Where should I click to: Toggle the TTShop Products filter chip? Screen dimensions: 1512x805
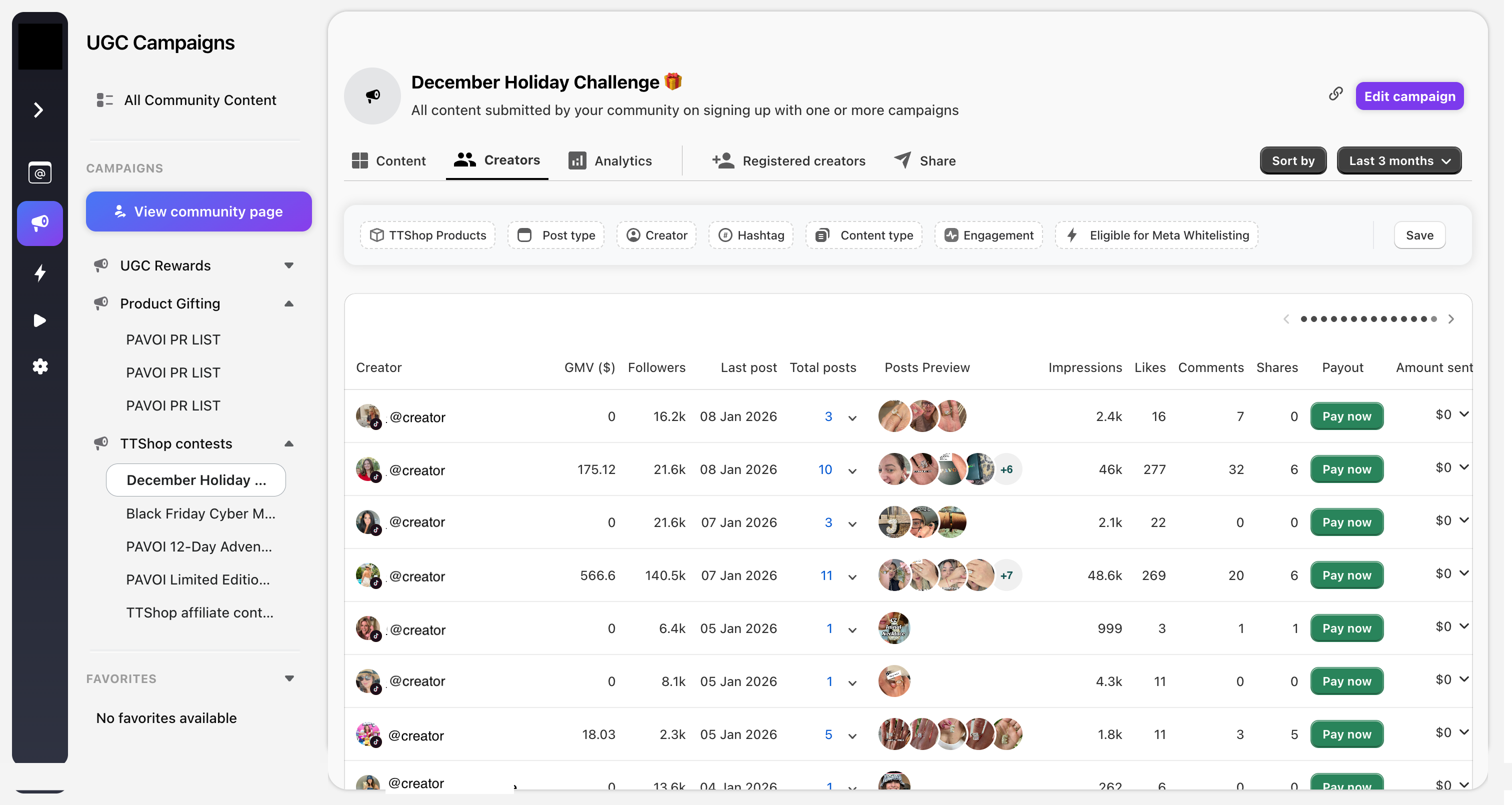pyautogui.click(x=428, y=235)
